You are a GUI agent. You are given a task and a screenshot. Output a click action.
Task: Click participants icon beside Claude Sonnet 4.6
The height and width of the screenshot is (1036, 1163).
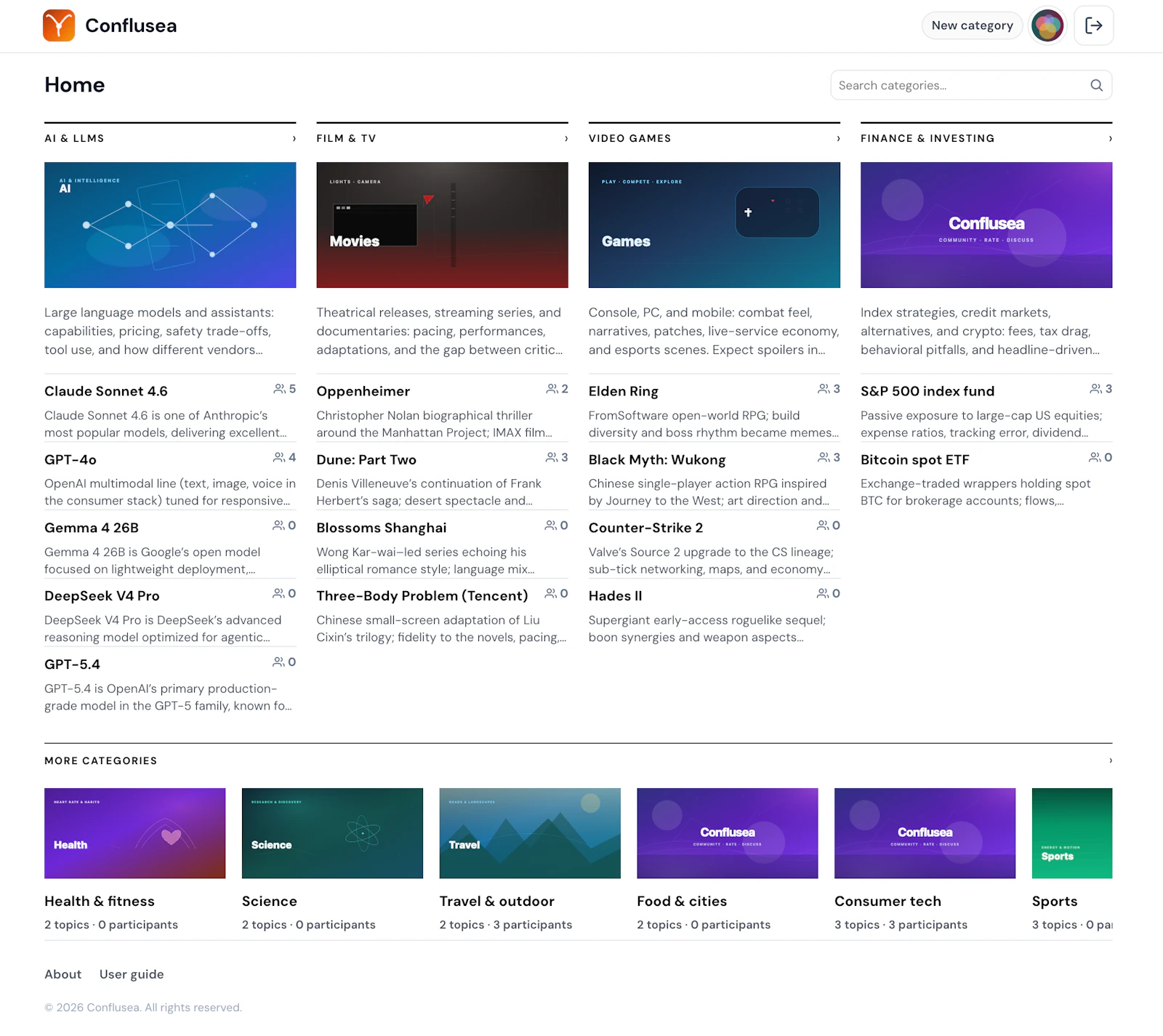click(x=279, y=389)
